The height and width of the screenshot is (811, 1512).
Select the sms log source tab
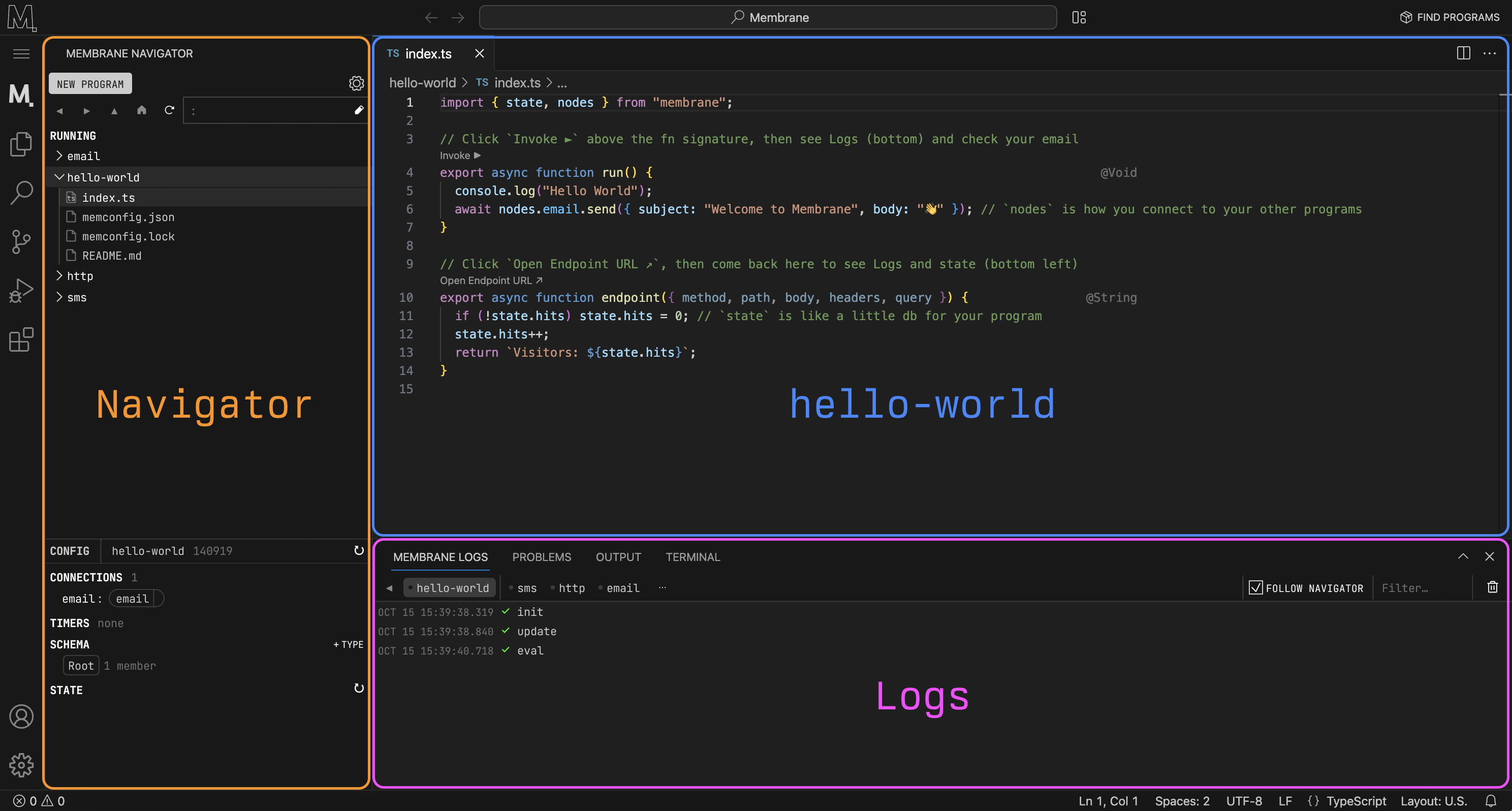pos(523,588)
